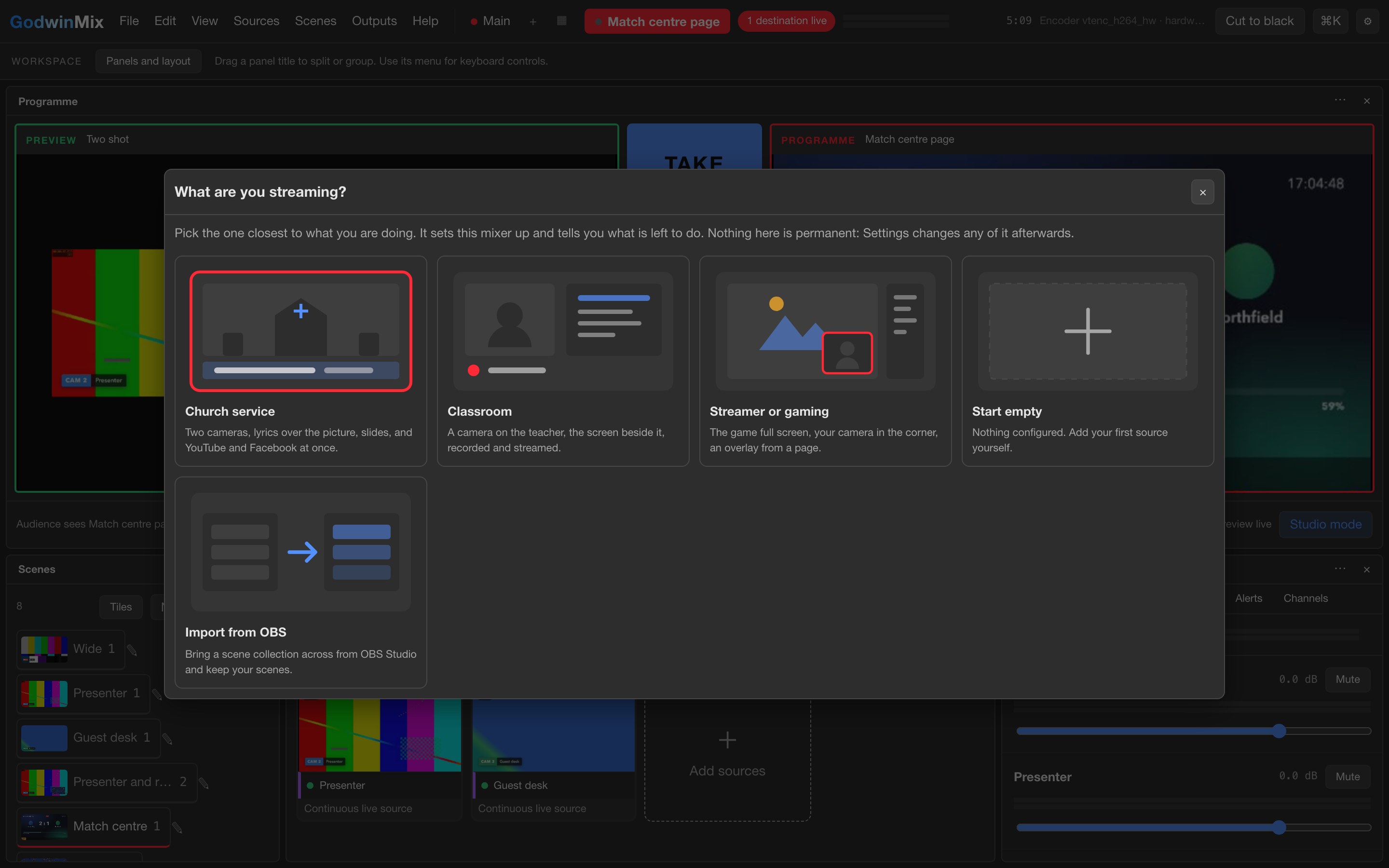The width and height of the screenshot is (1389, 868).
Task: Open the ⌘K command palette
Action: pyautogui.click(x=1330, y=21)
